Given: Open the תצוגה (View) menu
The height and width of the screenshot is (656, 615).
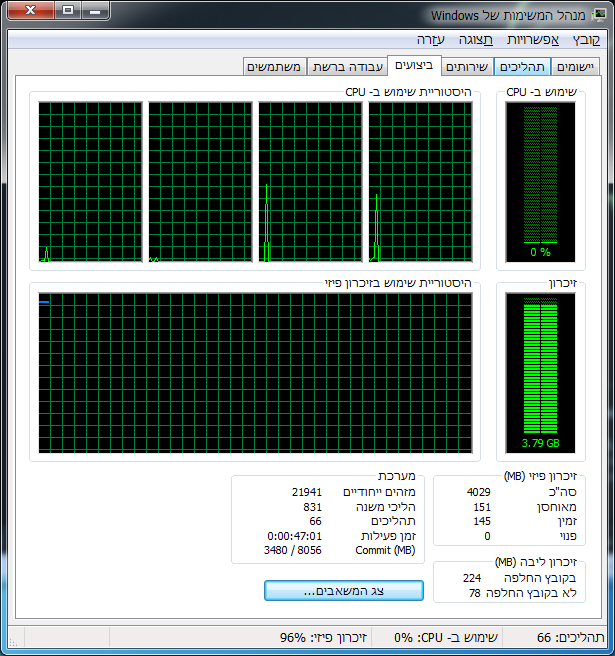Looking at the screenshot, I should [x=475, y=40].
